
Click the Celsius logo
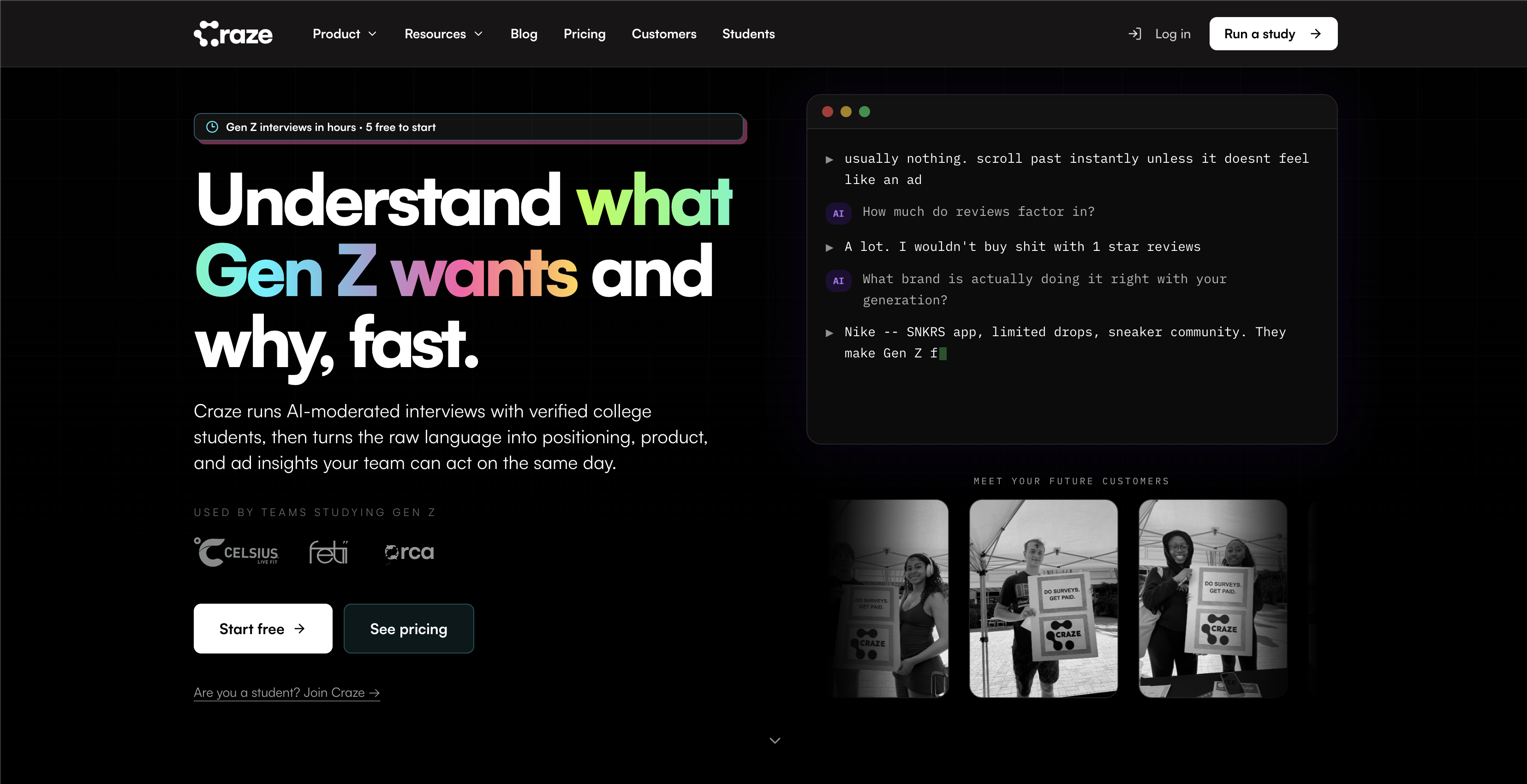[x=237, y=552]
